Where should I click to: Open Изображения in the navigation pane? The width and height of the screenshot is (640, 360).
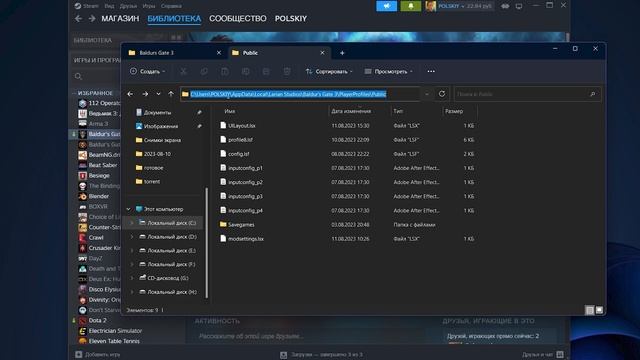click(161, 126)
